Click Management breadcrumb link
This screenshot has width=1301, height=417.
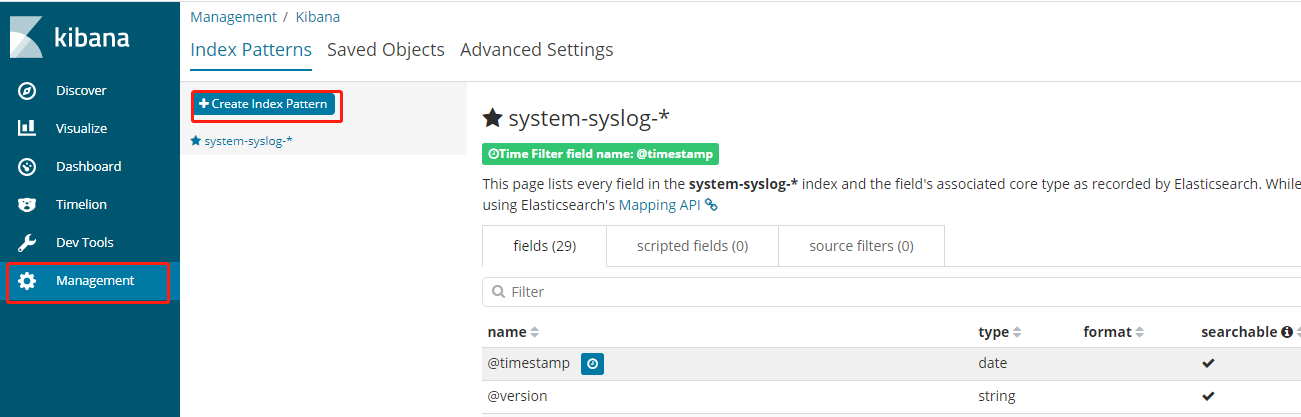pyautogui.click(x=233, y=17)
